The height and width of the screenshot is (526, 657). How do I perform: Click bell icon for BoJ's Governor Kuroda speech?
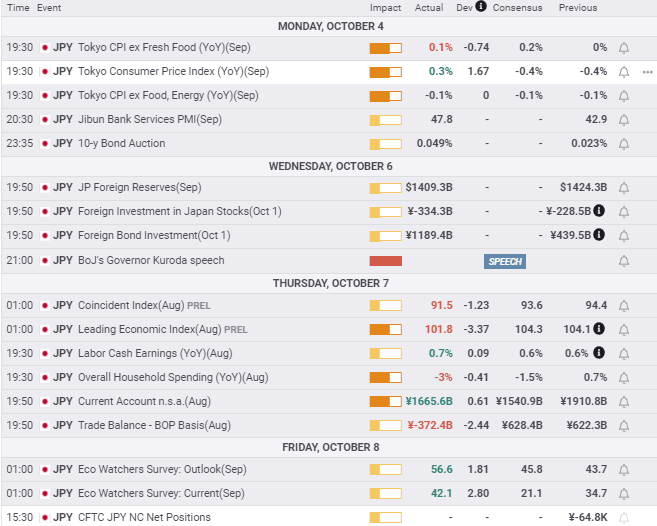[625, 260]
